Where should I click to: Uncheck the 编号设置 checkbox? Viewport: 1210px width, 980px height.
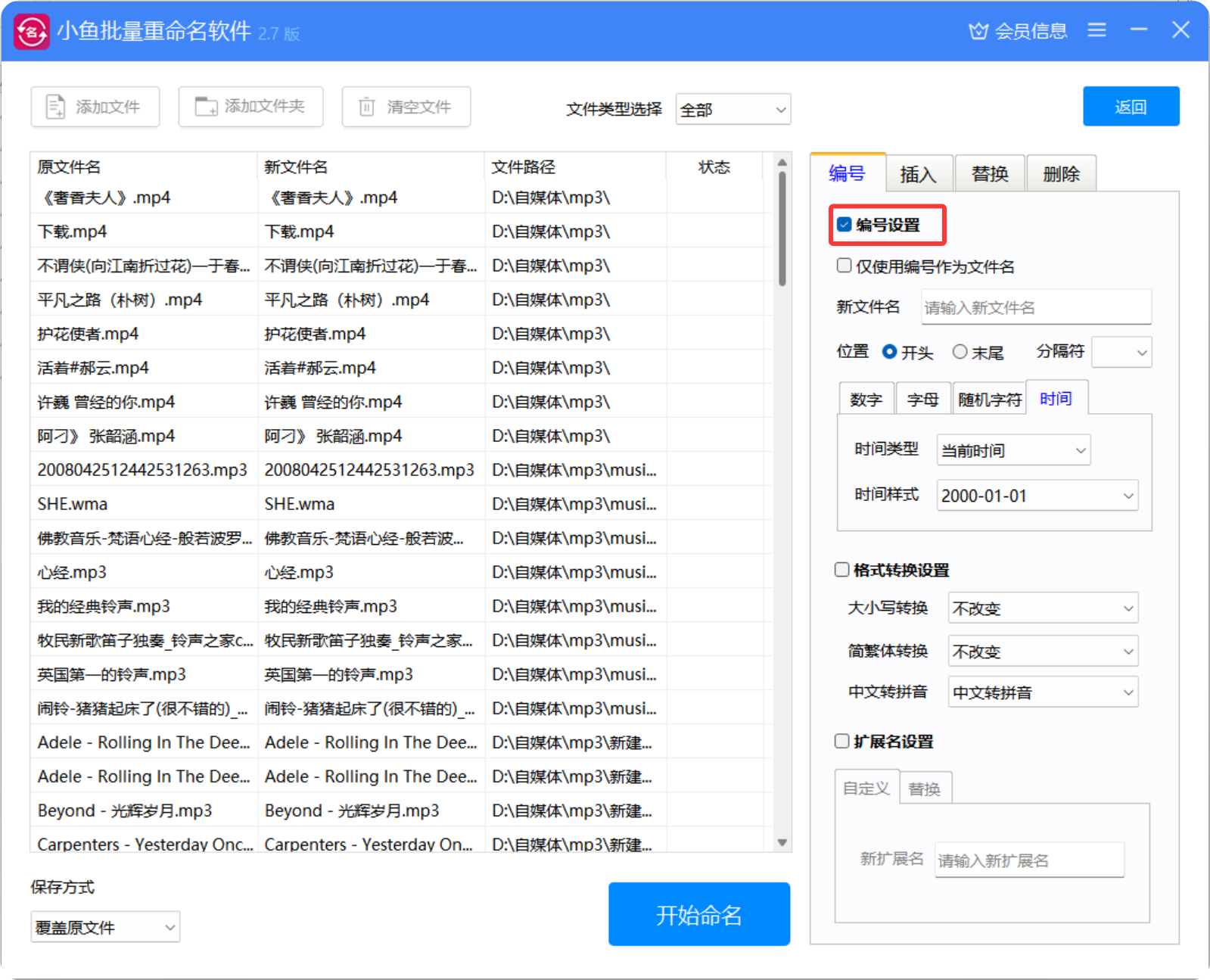(x=845, y=225)
